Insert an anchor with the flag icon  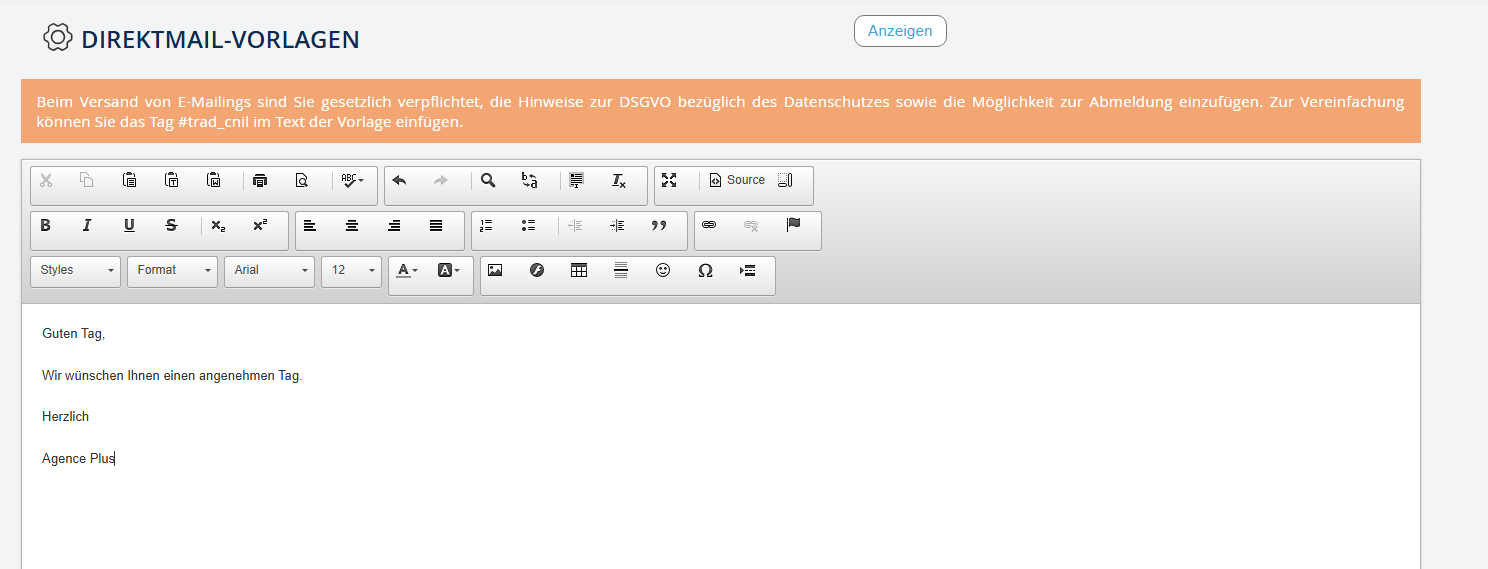(793, 226)
